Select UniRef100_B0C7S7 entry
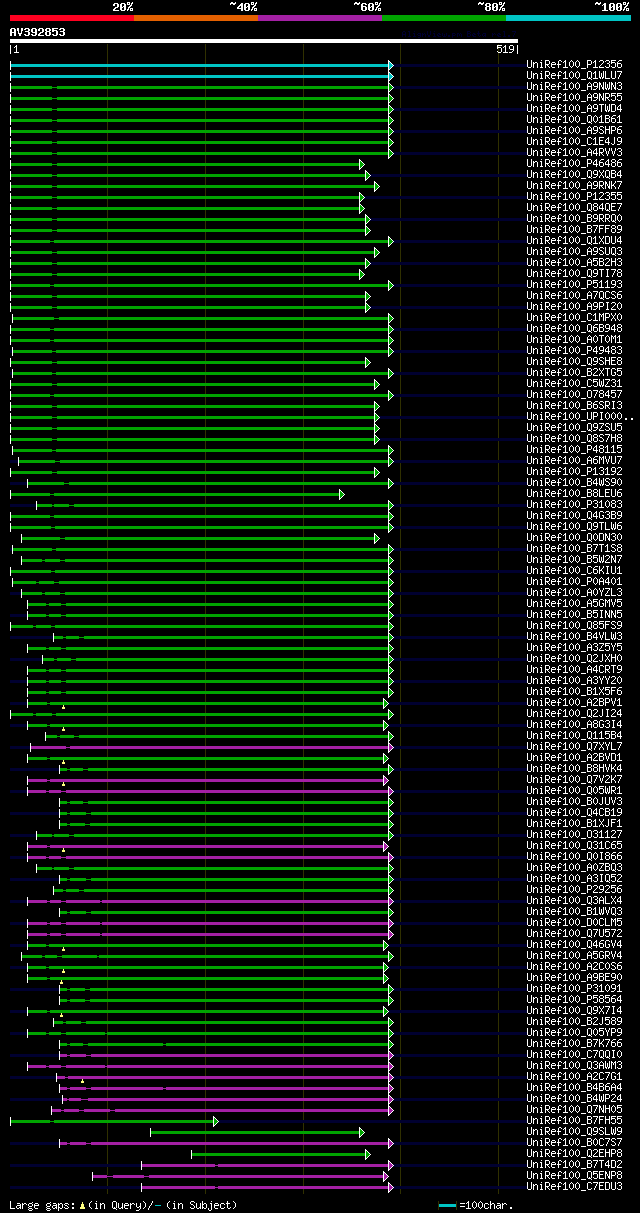The image size is (640, 1213). pos(574,1142)
